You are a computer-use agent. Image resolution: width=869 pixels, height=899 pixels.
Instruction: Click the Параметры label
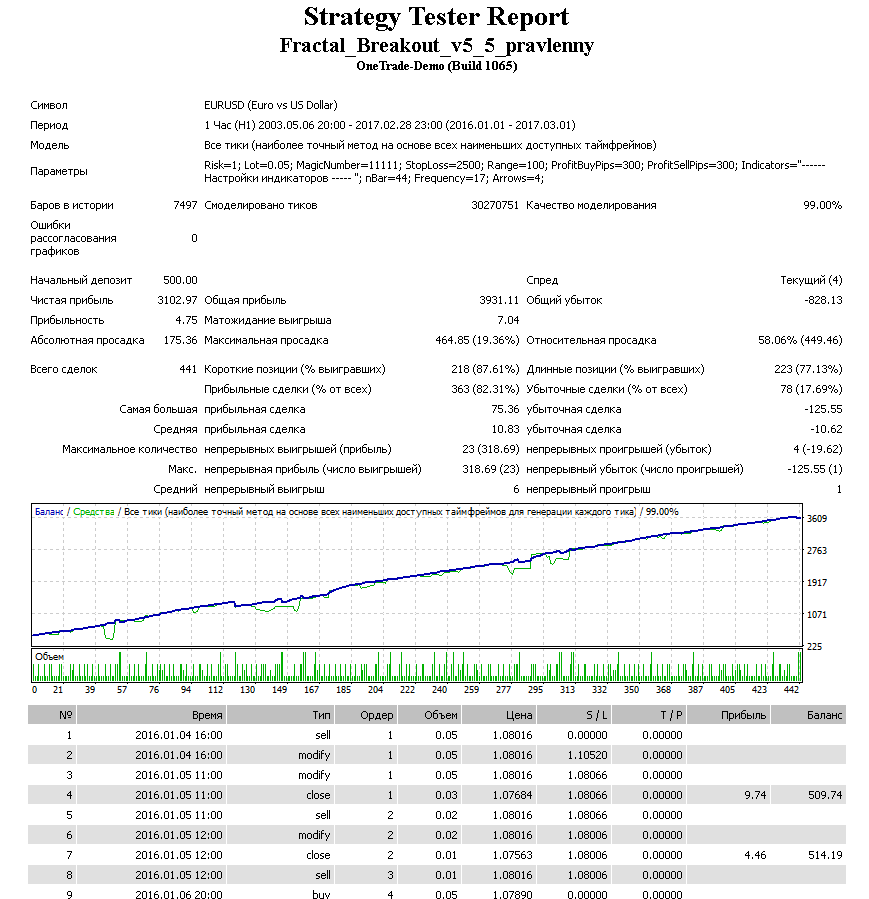tap(58, 171)
